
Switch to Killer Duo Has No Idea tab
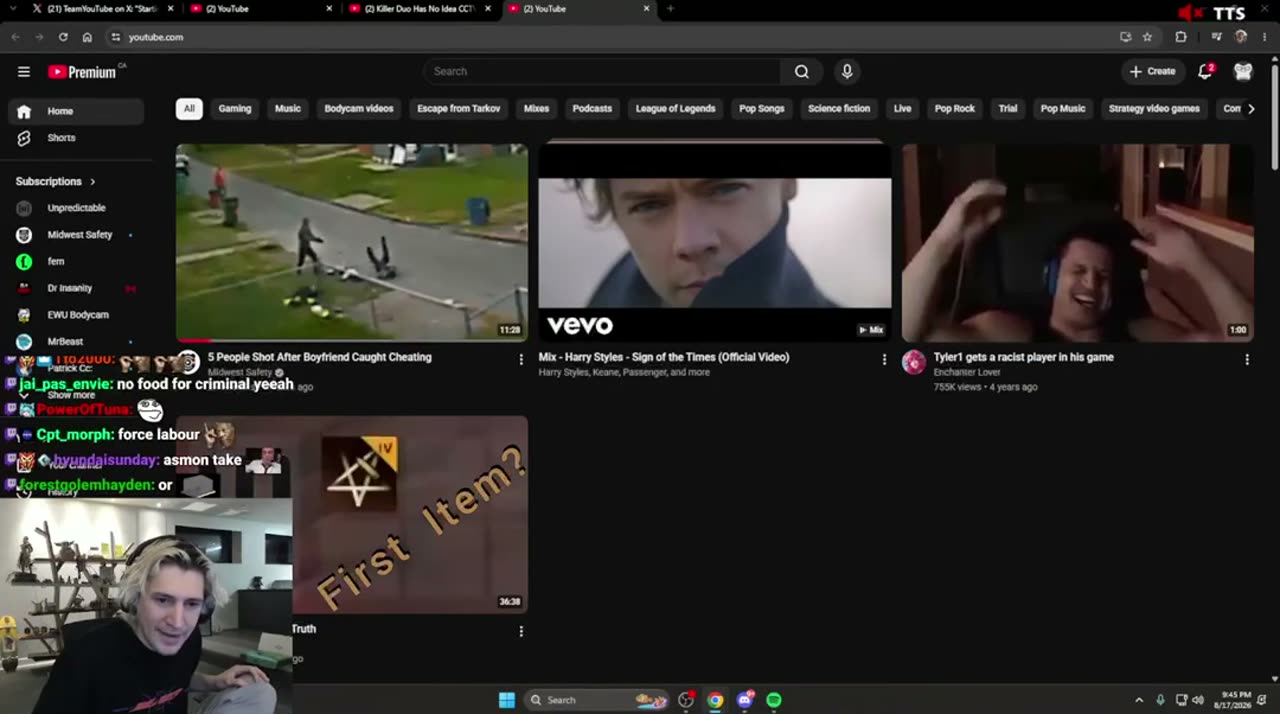[x=420, y=9]
